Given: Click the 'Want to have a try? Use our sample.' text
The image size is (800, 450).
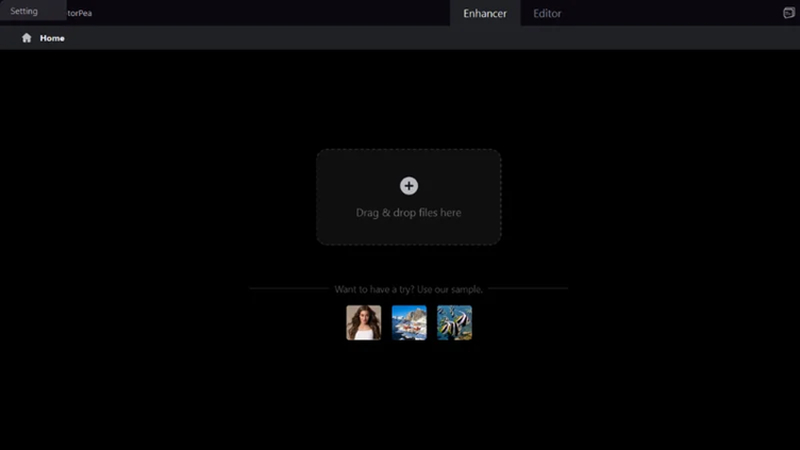Looking at the screenshot, I should [x=409, y=289].
